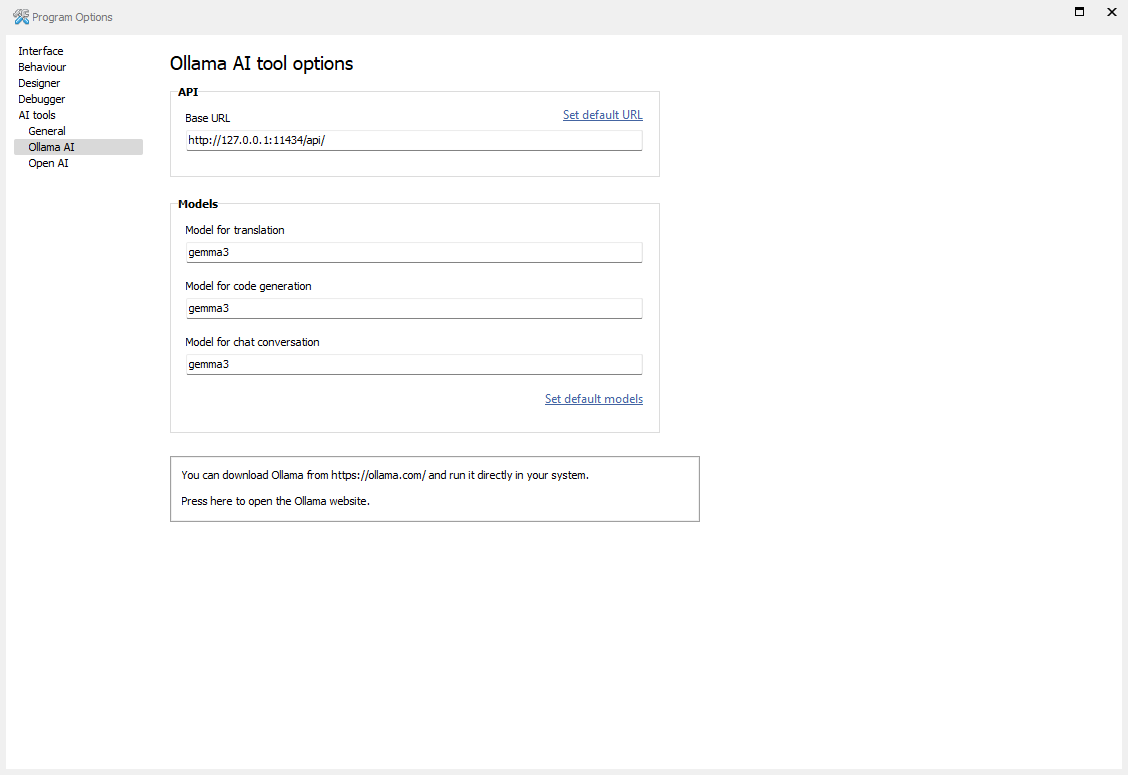The image size is (1128, 775).
Task: Select the AI tools parent category
Action: pyautogui.click(x=37, y=115)
